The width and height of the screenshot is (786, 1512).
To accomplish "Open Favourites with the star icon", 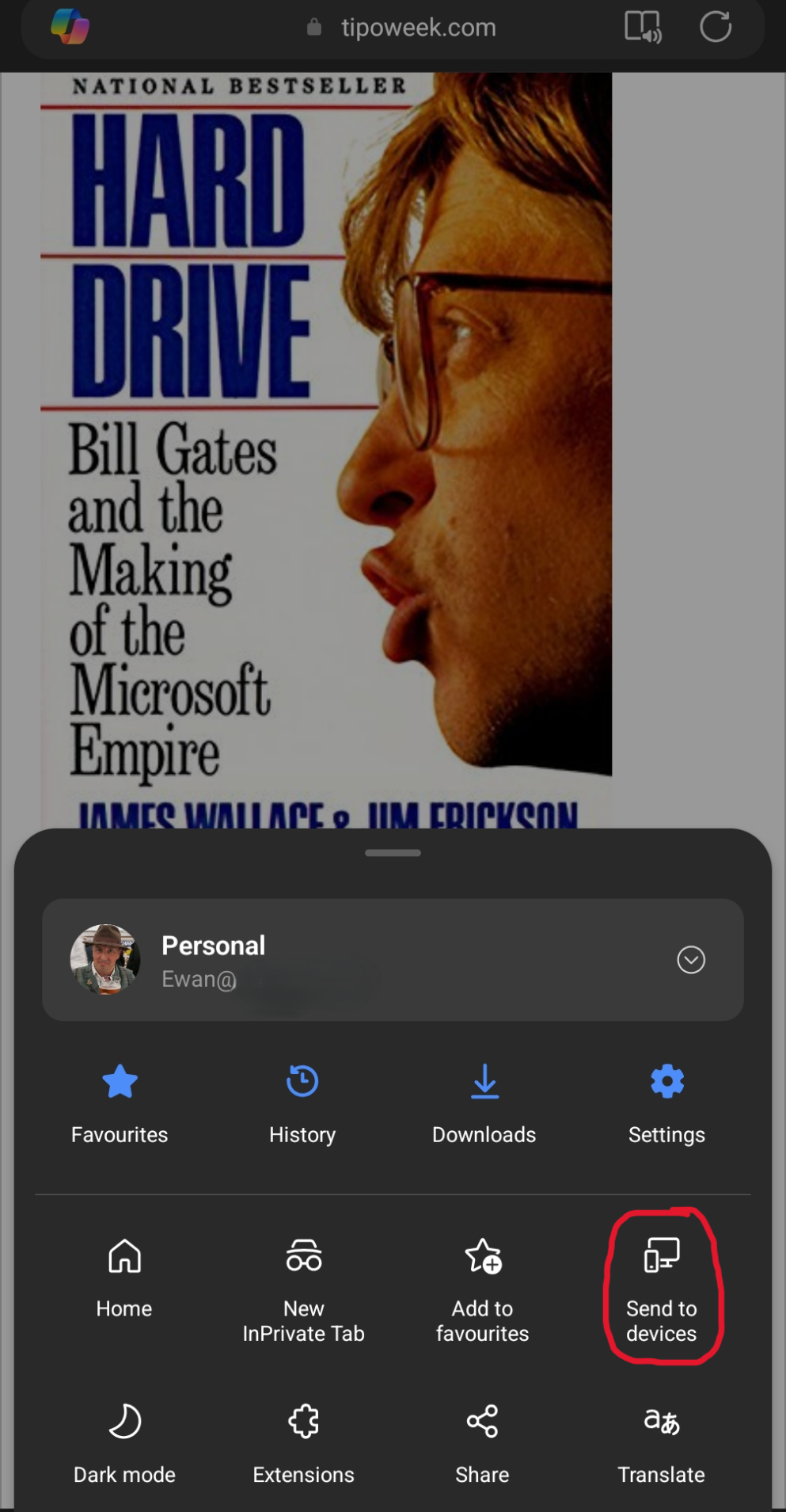I will tap(120, 1105).
